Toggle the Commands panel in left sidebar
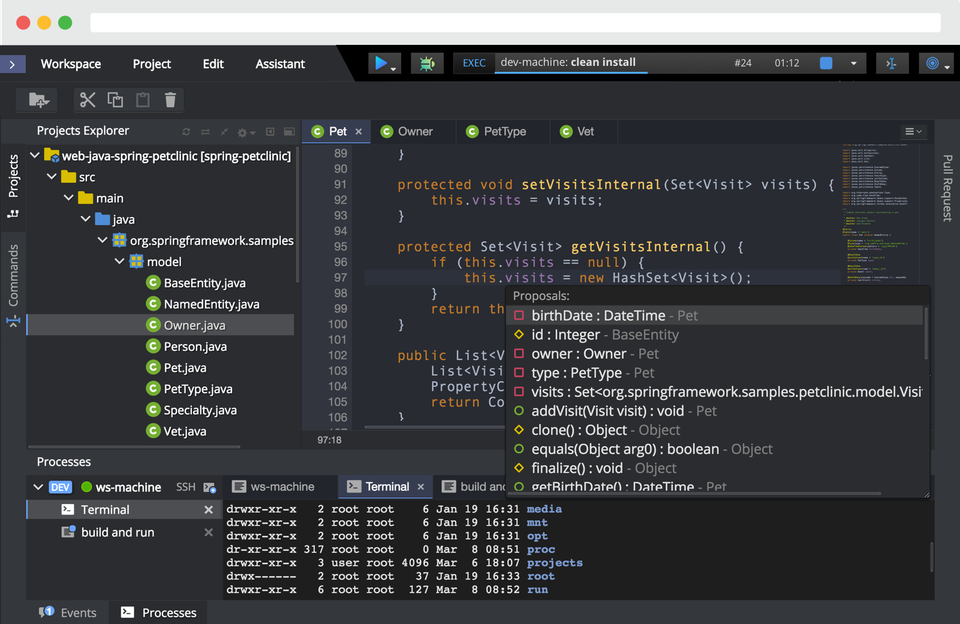Image resolution: width=960 pixels, height=624 pixels. 13,268
